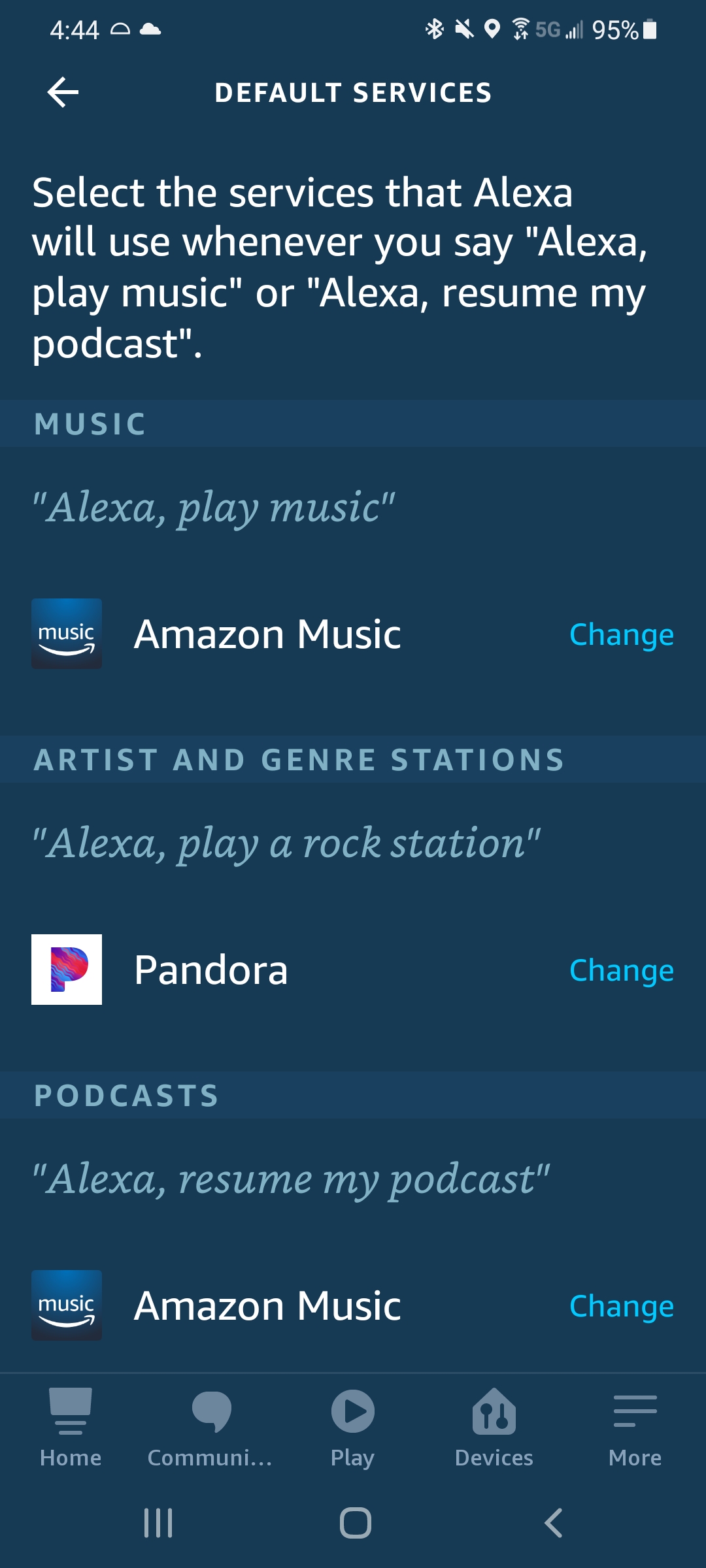Tap the battery indicator in the status bar
706x1568 pixels.
tap(650, 29)
